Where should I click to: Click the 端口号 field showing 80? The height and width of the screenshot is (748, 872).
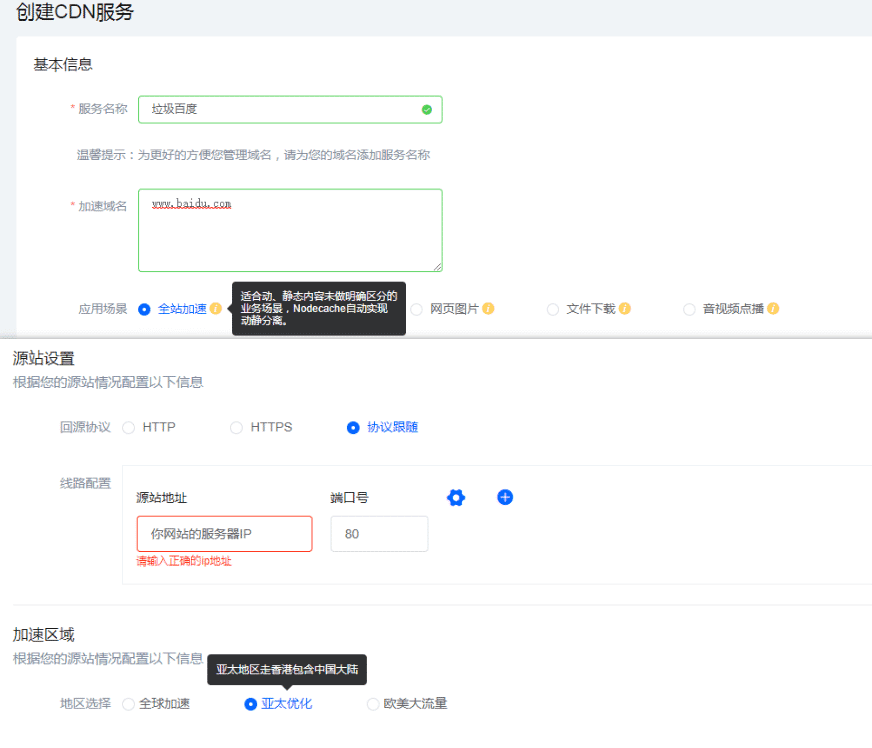point(379,534)
